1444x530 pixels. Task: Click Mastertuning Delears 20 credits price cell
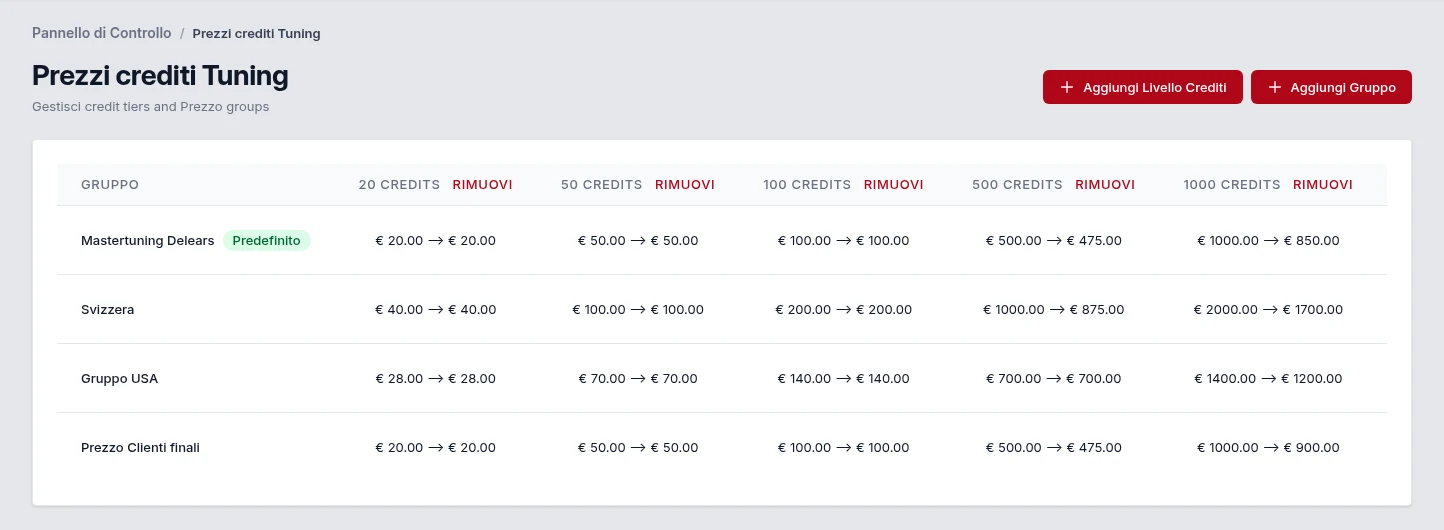436,241
